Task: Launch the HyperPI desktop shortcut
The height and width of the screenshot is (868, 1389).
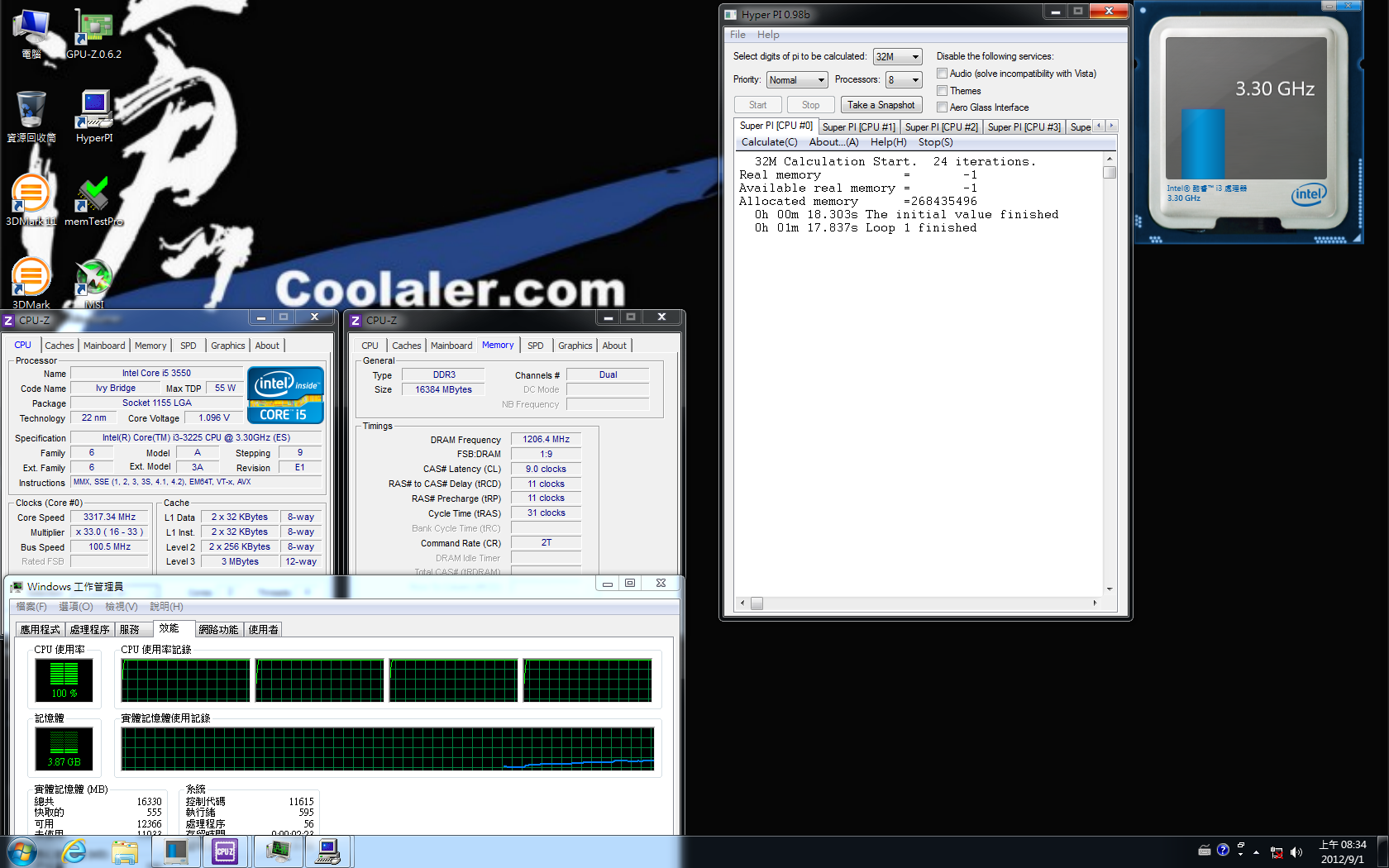Action: click(x=94, y=117)
